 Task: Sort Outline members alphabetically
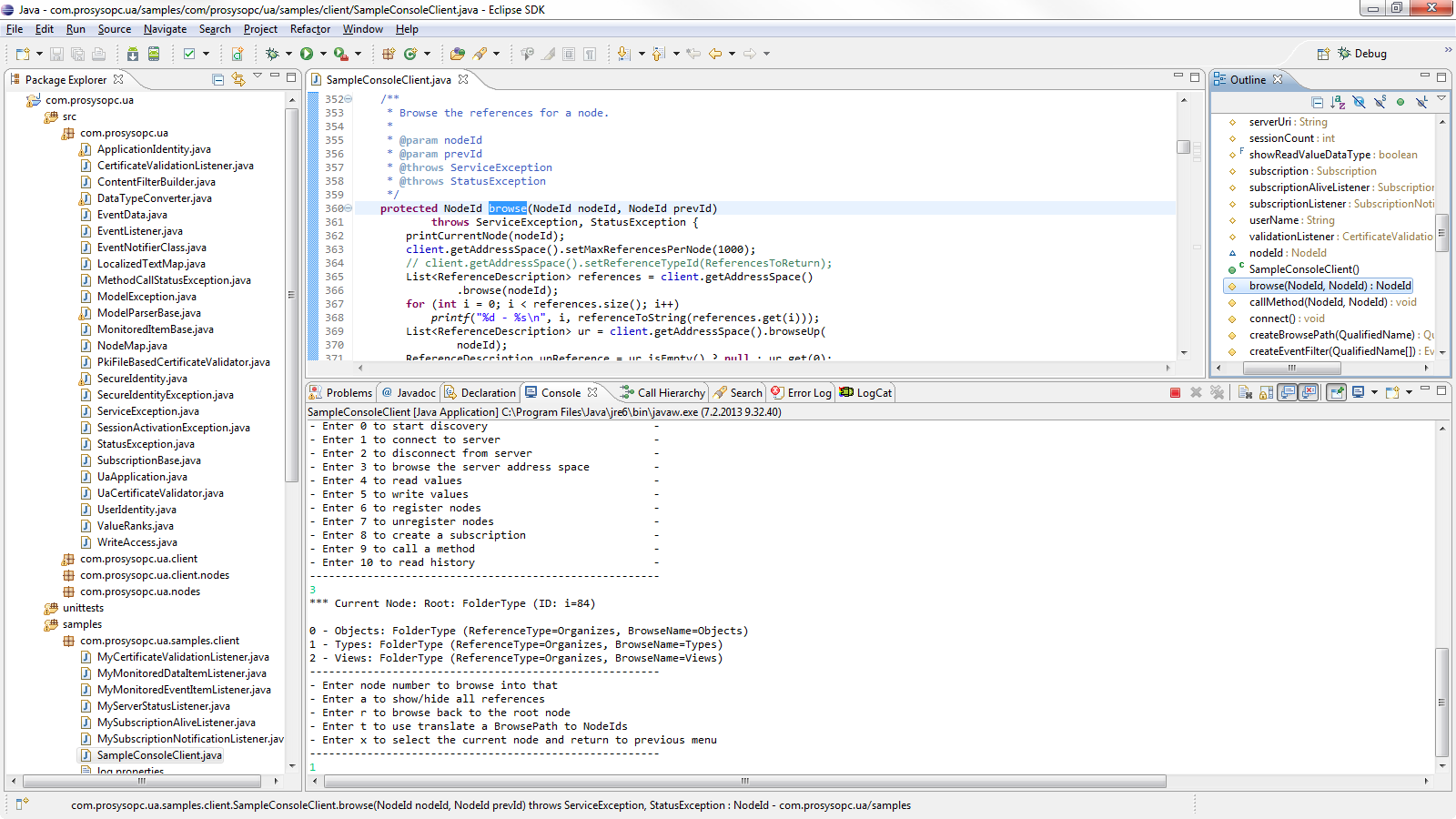(1338, 102)
